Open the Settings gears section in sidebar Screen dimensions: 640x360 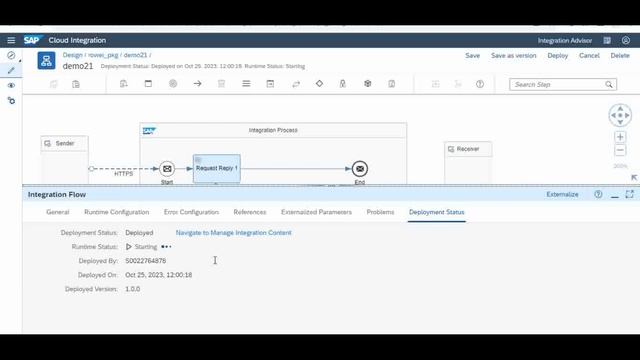[11, 100]
